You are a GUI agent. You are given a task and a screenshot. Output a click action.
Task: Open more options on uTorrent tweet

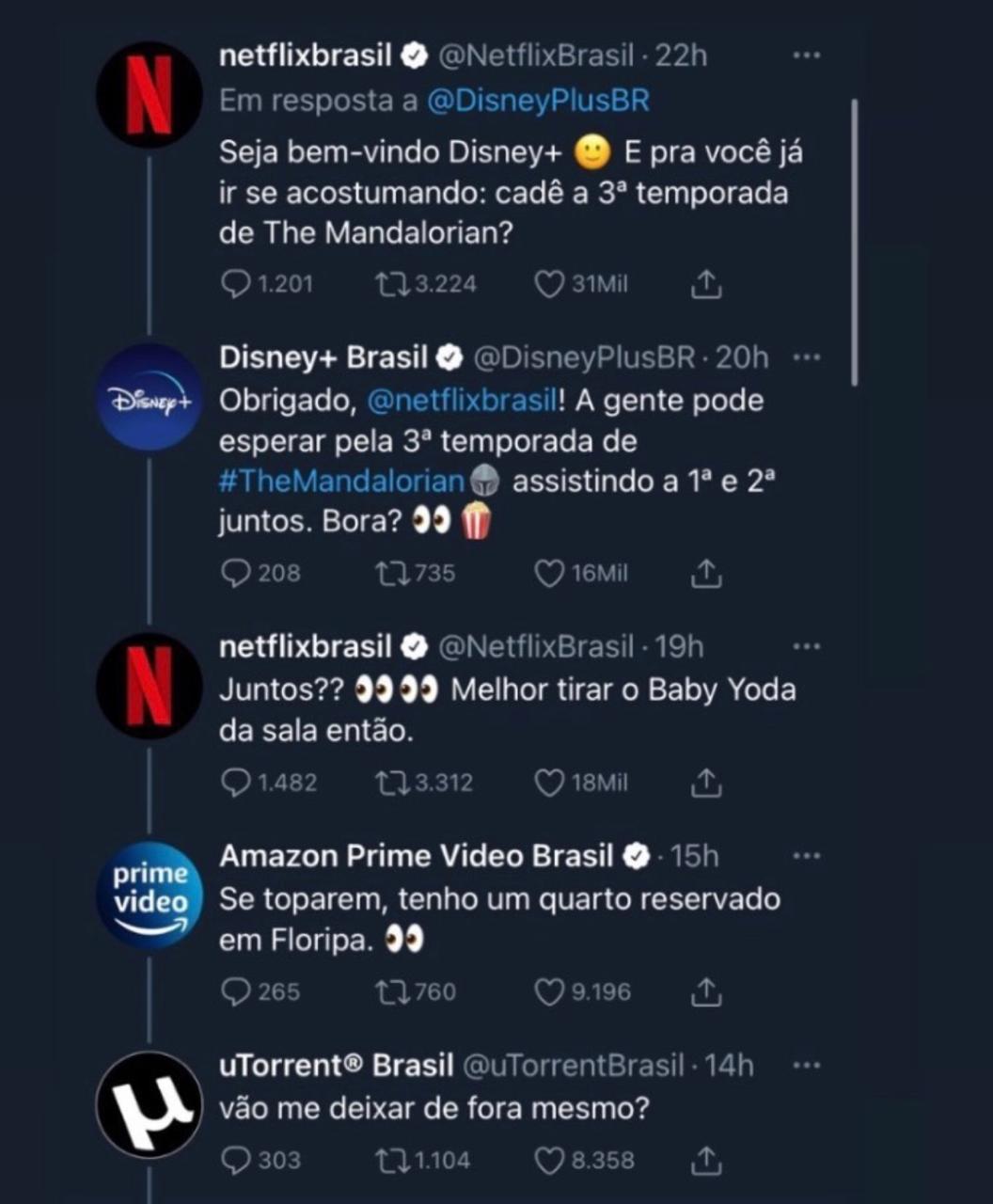pyautogui.click(x=806, y=1066)
